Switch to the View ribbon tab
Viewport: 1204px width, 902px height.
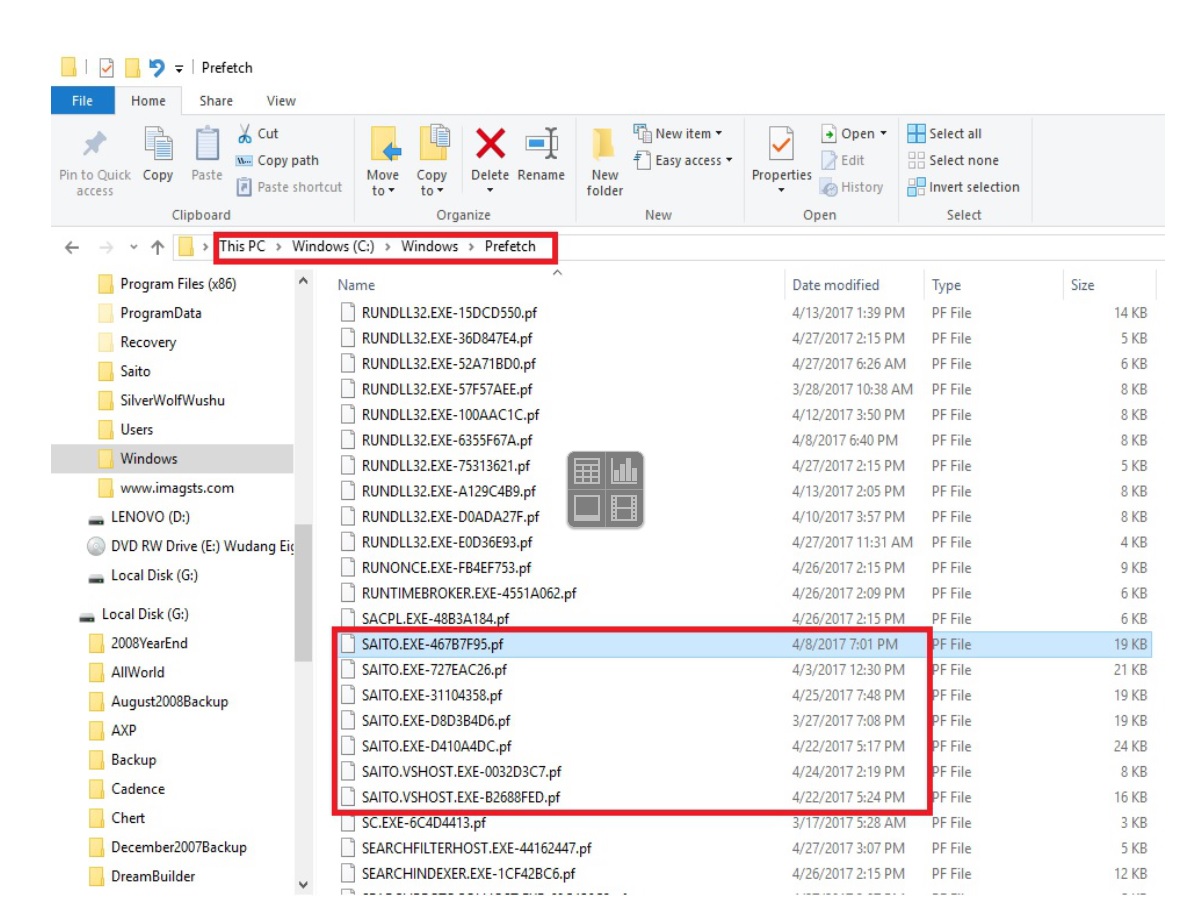click(281, 101)
